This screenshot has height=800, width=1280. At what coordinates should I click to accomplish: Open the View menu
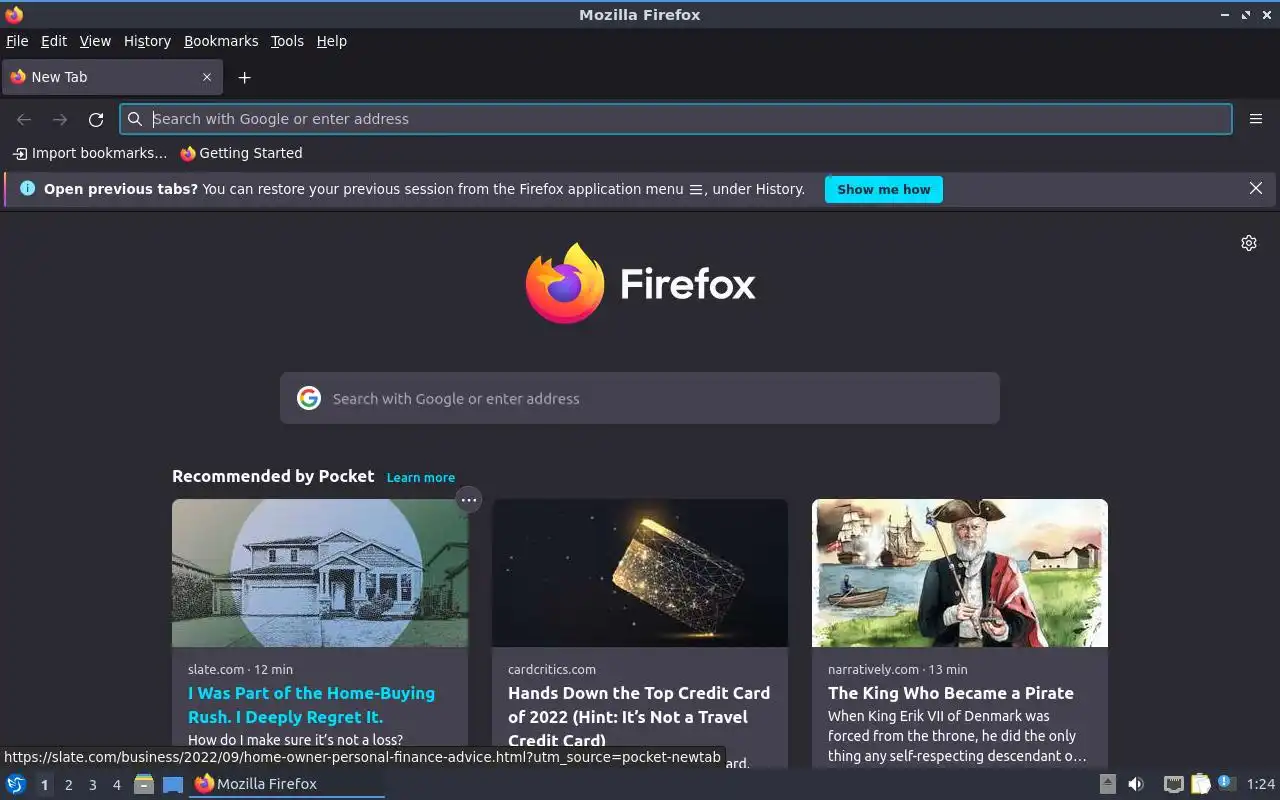(95, 41)
